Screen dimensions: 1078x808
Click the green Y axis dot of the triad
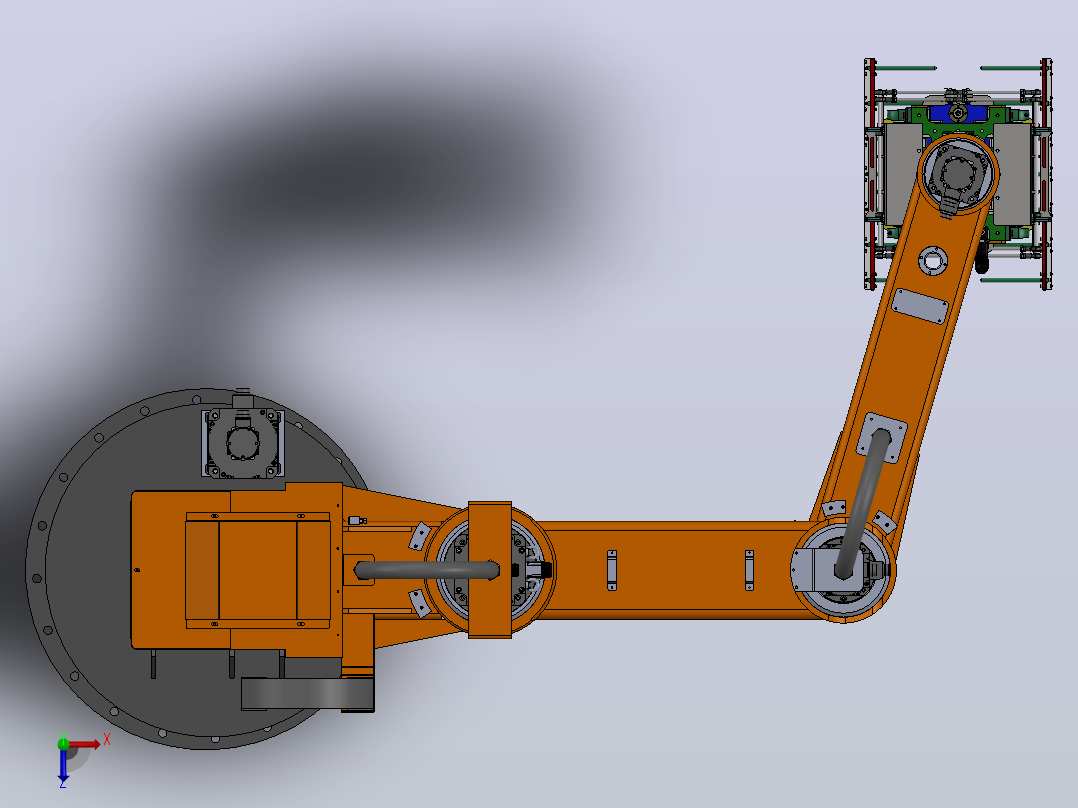pyautogui.click(x=63, y=743)
